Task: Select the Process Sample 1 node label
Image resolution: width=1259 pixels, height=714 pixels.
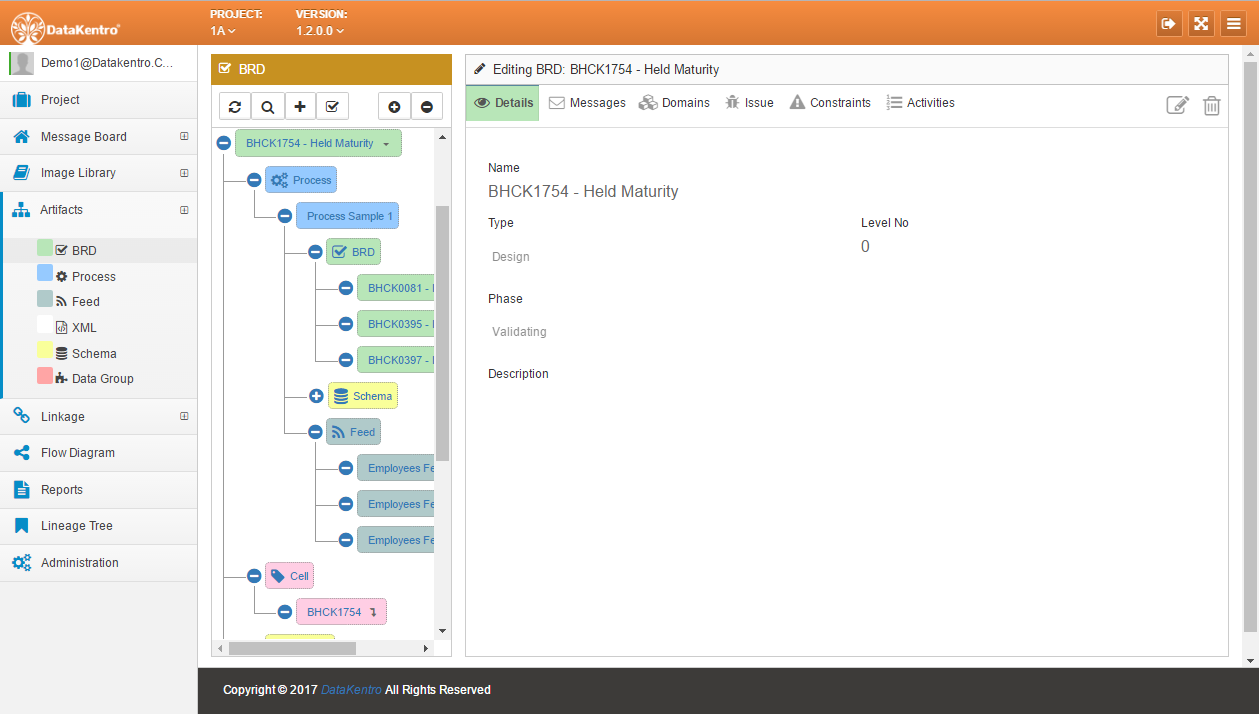Action: tap(349, 216)
